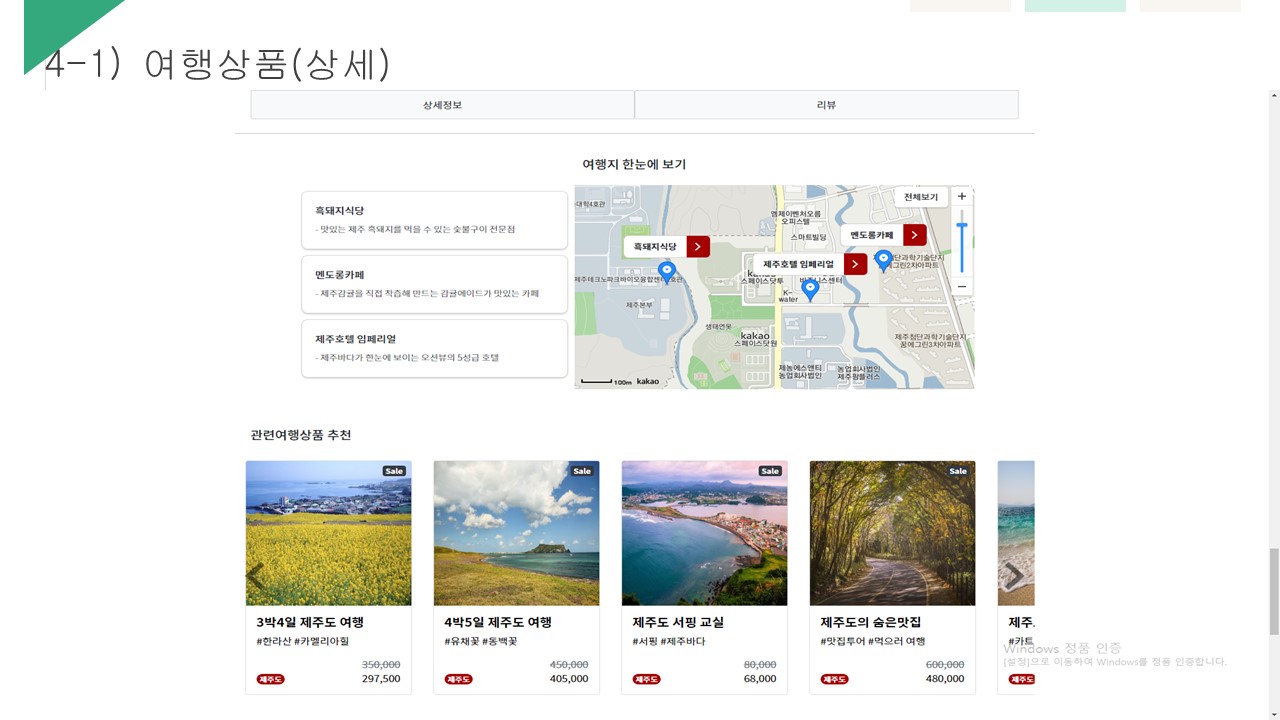1280x720 pixels.
Task: Click the price 297,500
Action: 381,679
